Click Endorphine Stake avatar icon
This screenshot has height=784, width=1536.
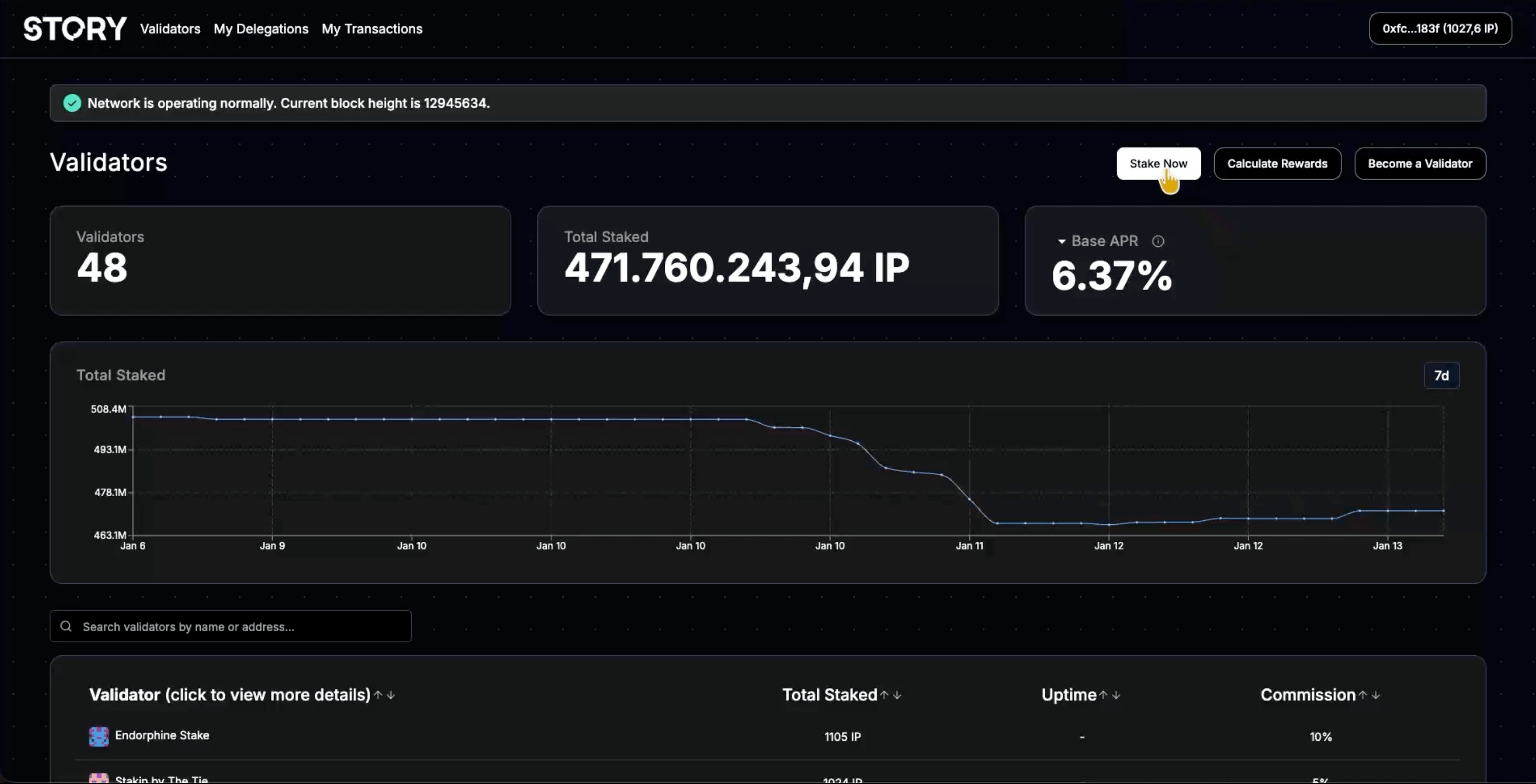99,736
